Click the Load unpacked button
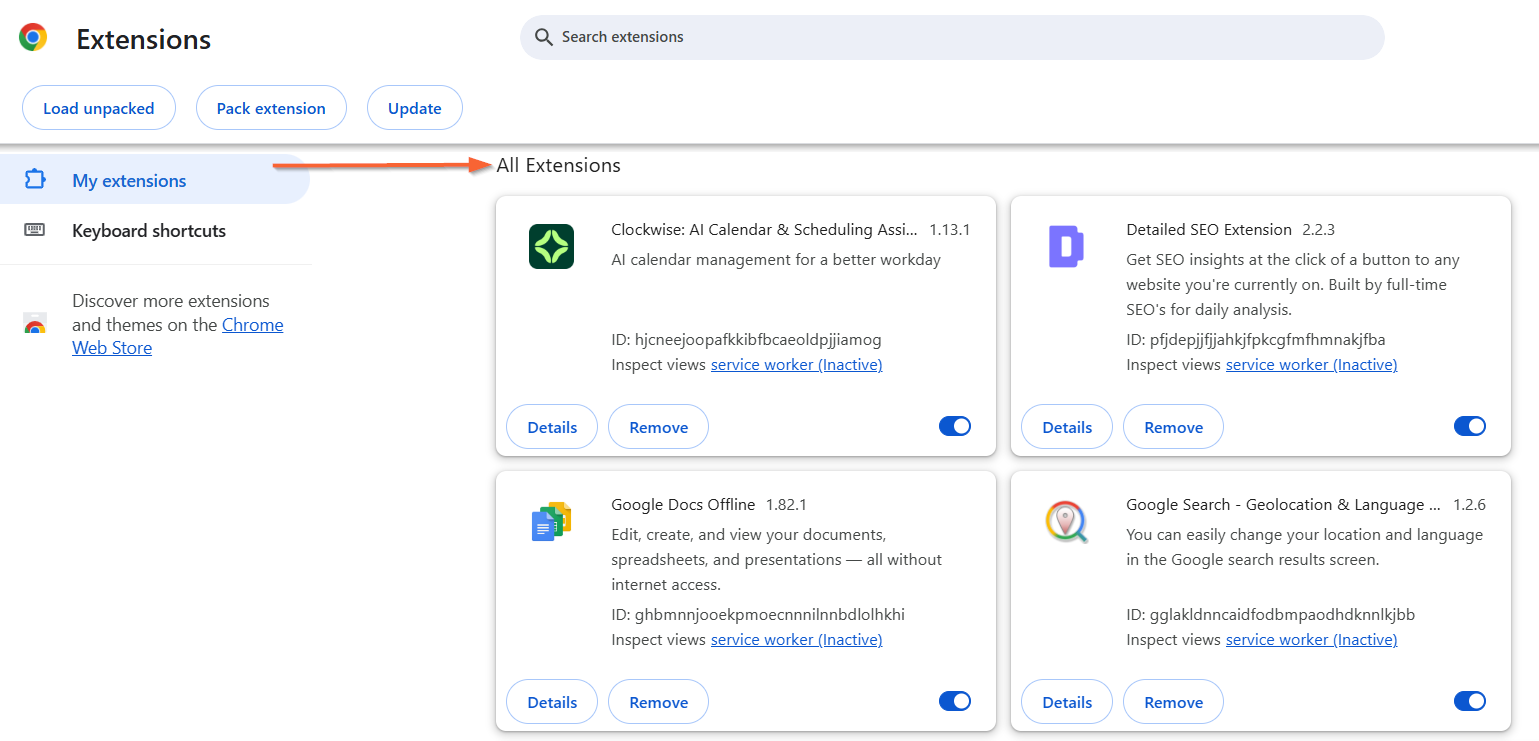This screenshot has height=741, width=1539. point(98,108)
